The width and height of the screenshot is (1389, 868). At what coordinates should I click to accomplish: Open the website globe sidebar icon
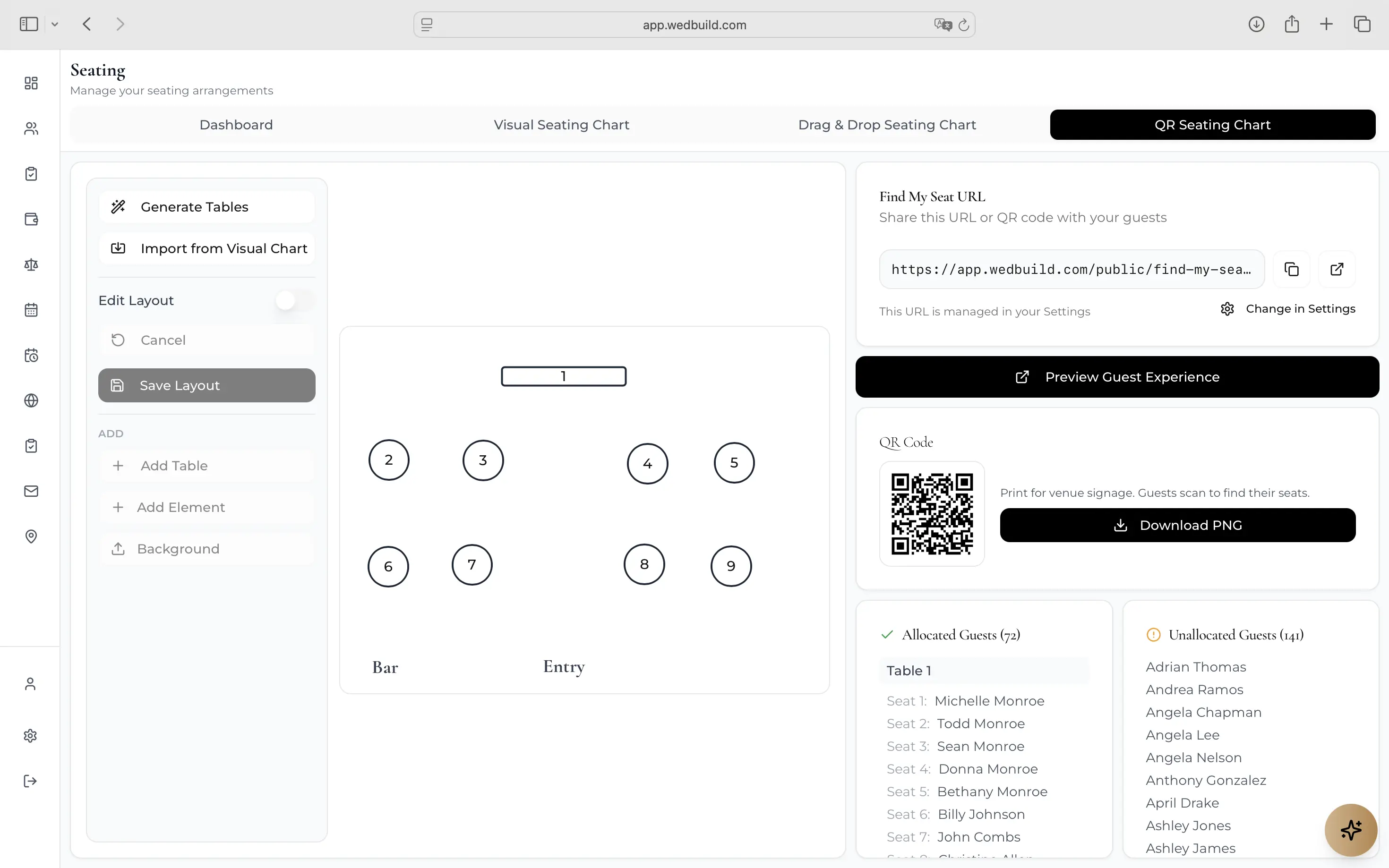[x=31, y=400]
